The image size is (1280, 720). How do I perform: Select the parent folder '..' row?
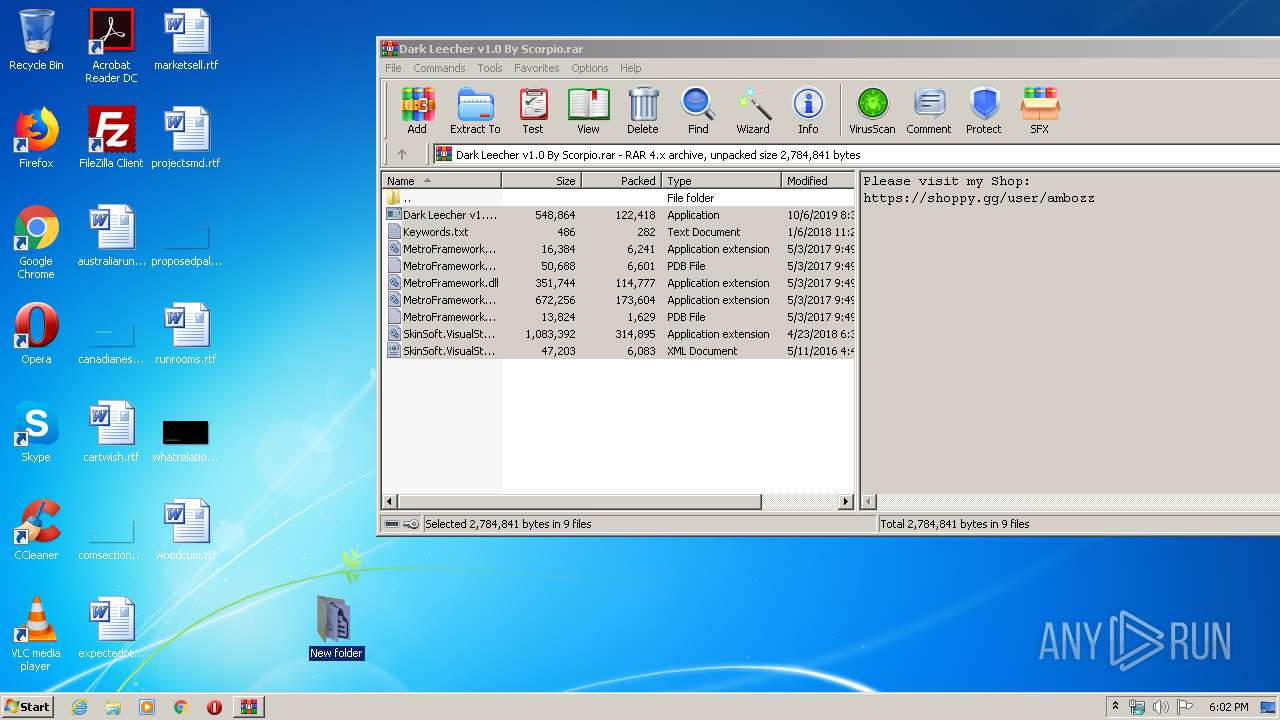point(619,198)
